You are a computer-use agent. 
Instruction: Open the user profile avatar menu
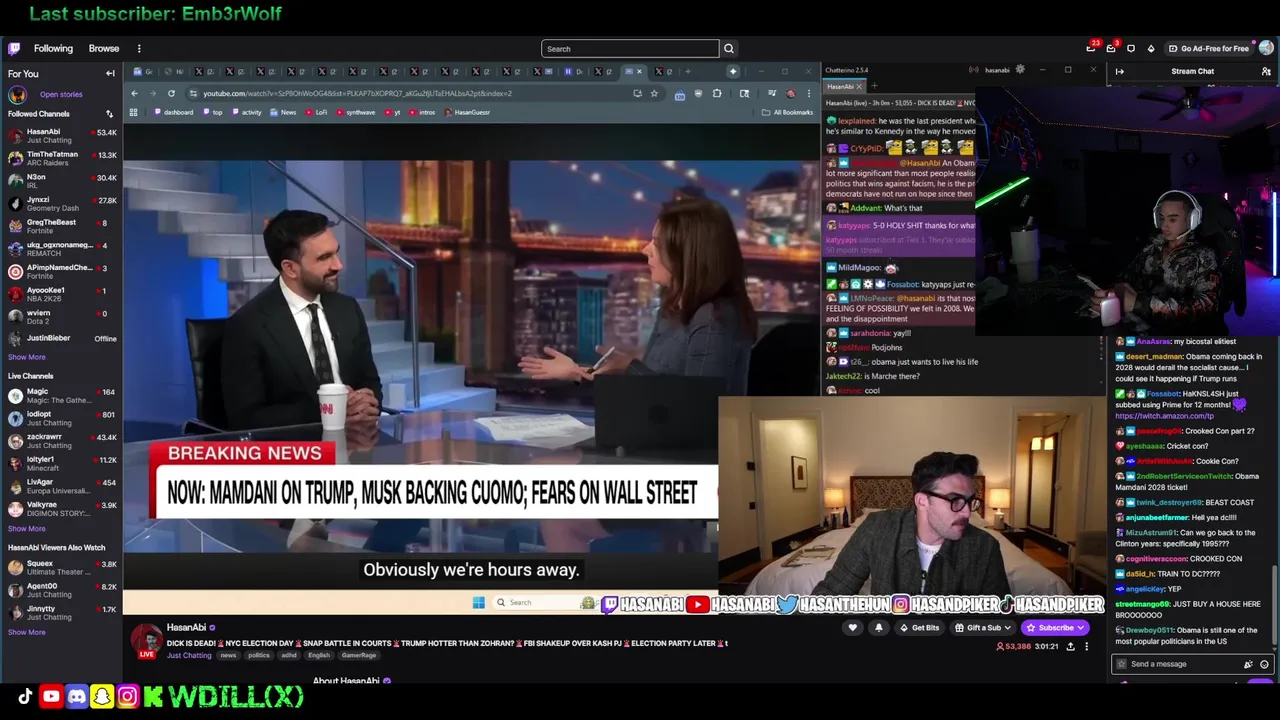click(x=1266, y=48)
